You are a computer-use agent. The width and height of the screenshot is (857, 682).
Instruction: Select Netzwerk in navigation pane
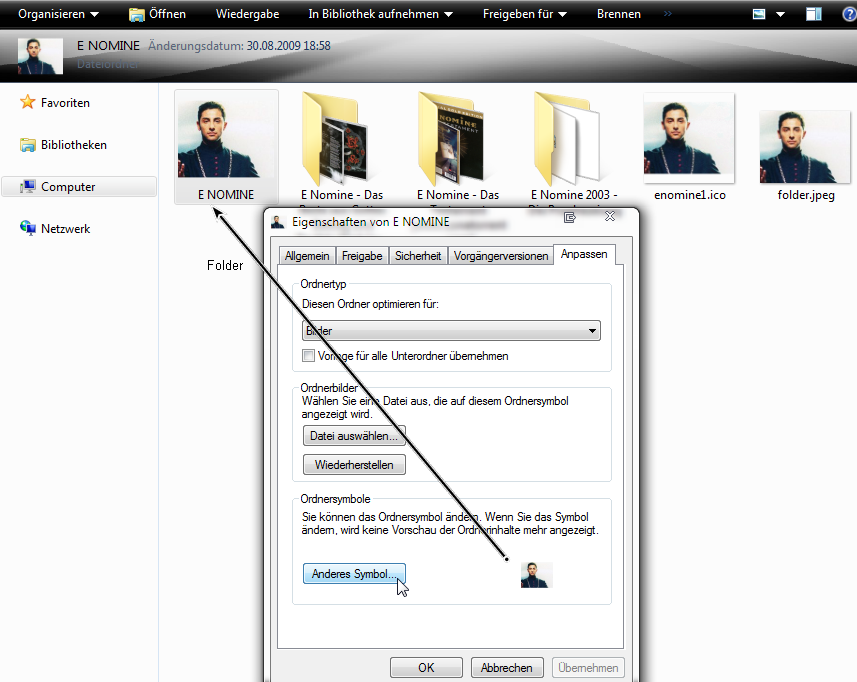(x=66, y=228)
